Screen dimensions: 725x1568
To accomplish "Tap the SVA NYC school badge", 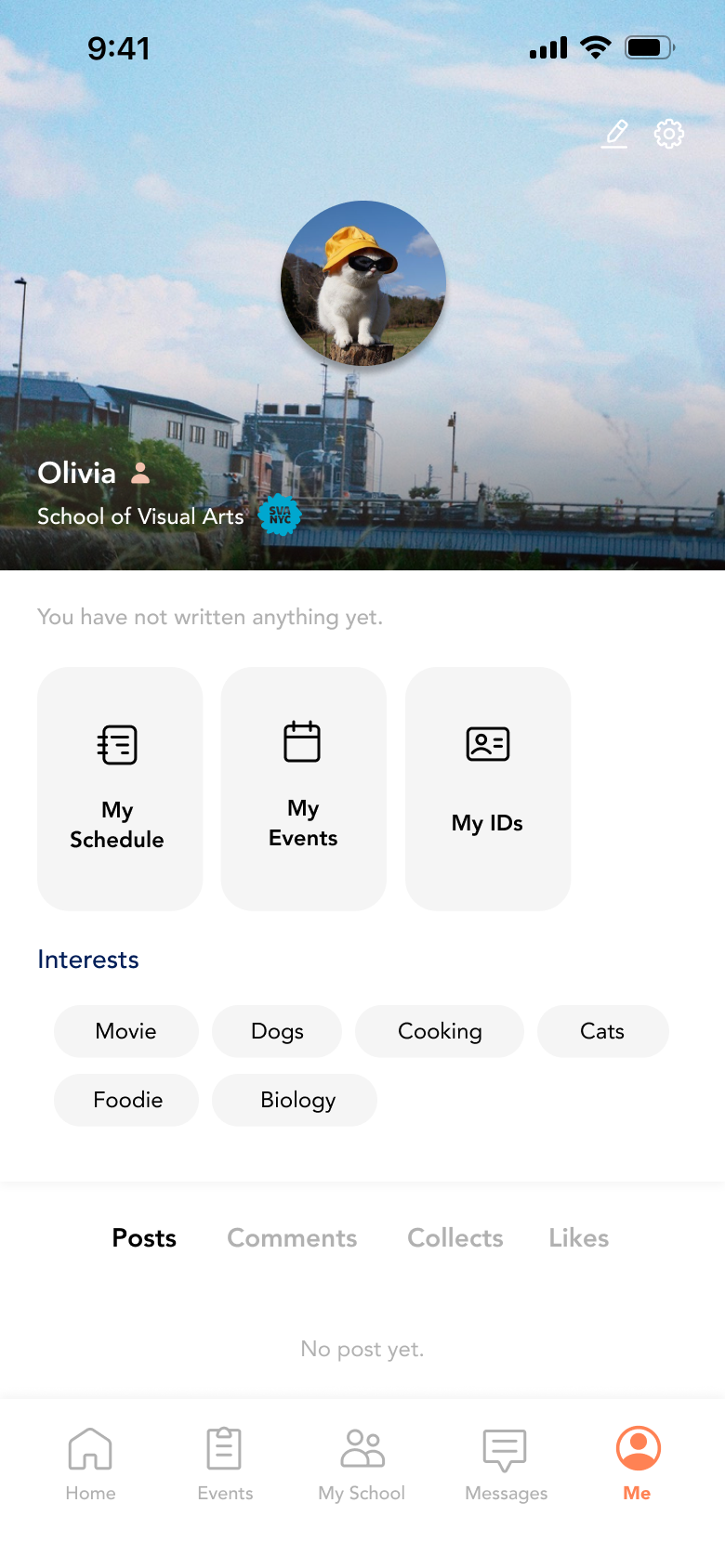I will tap(280, 515).
